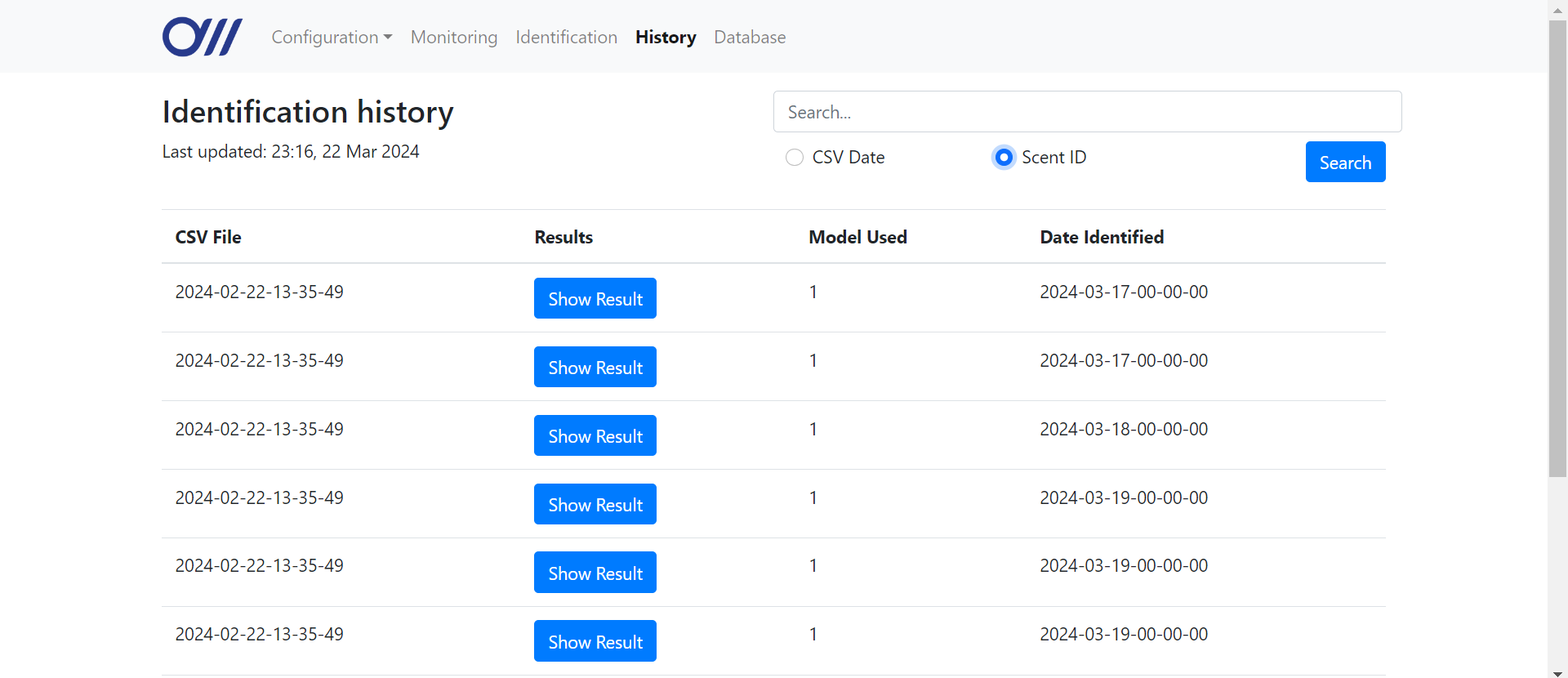1568x678 pixels.
Task: Expand the Configuration dropdown menu
Action: coord(332,37)
